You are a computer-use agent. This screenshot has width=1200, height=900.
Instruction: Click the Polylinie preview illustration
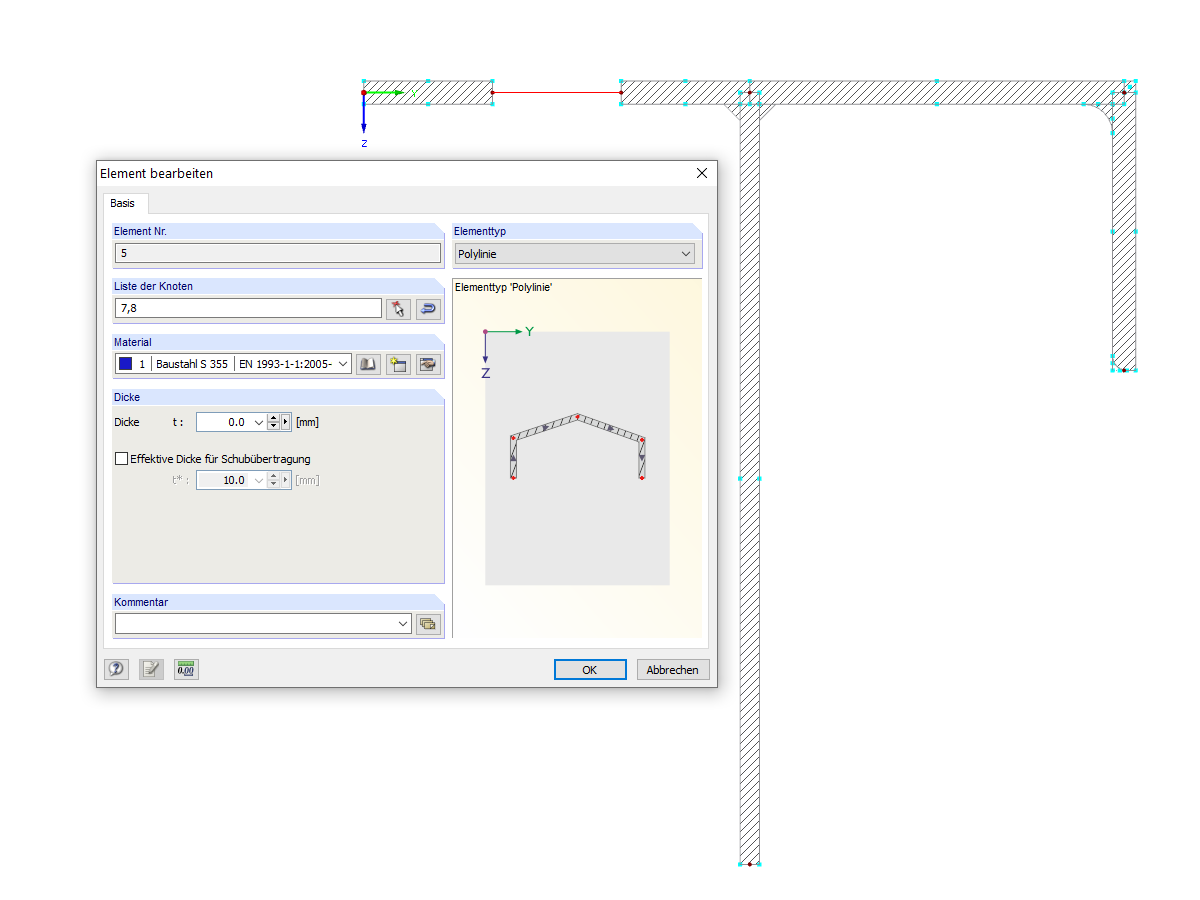click(x=577, y=458)
